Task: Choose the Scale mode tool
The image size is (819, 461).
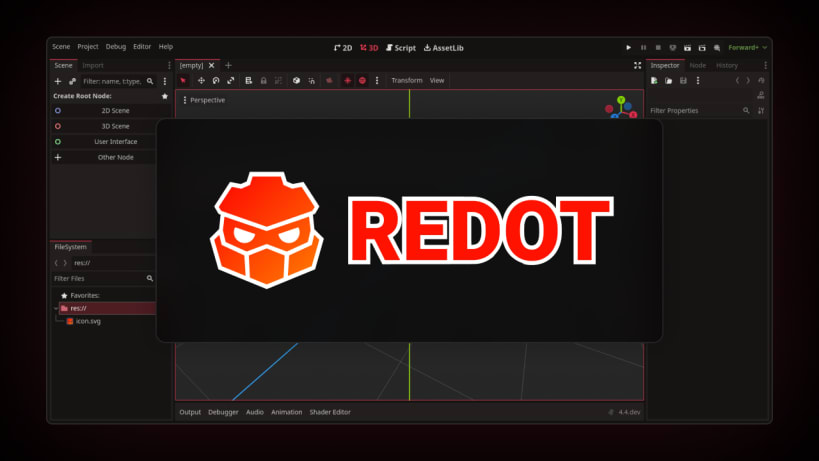Action: (230, 80)
